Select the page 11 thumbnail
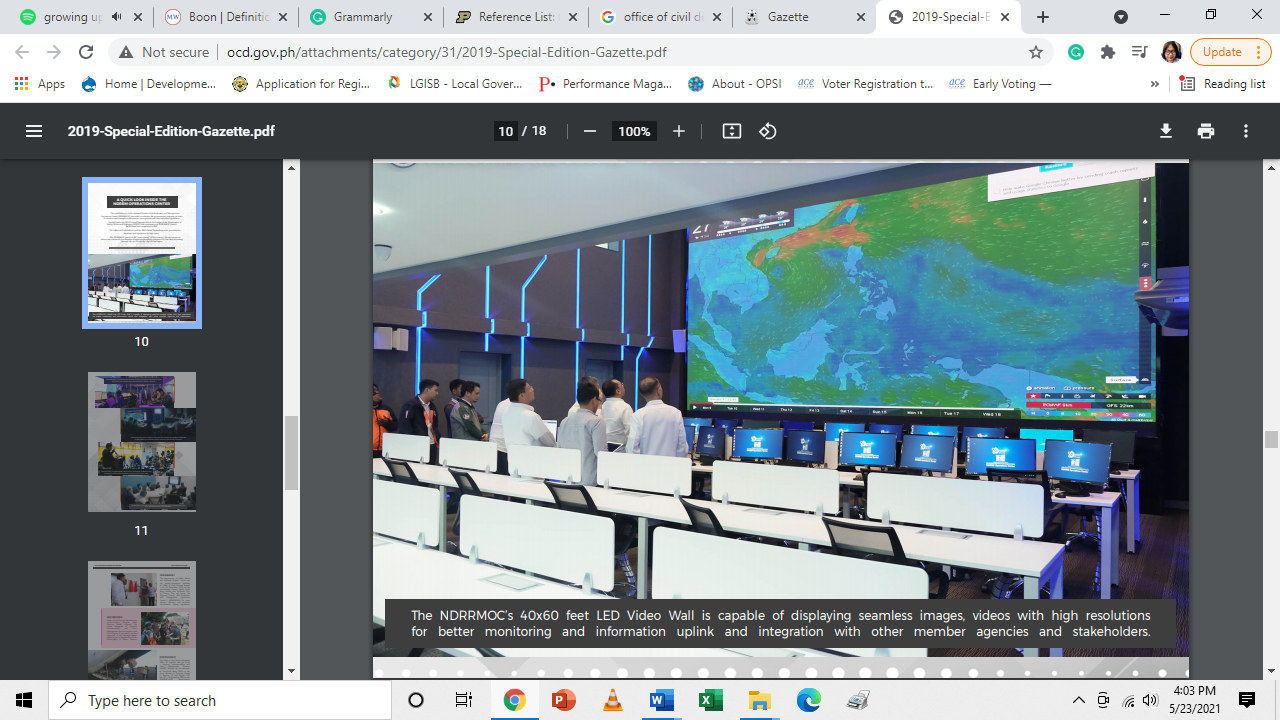The width and height of the screenshot is (1280, 720). point(142,442)
